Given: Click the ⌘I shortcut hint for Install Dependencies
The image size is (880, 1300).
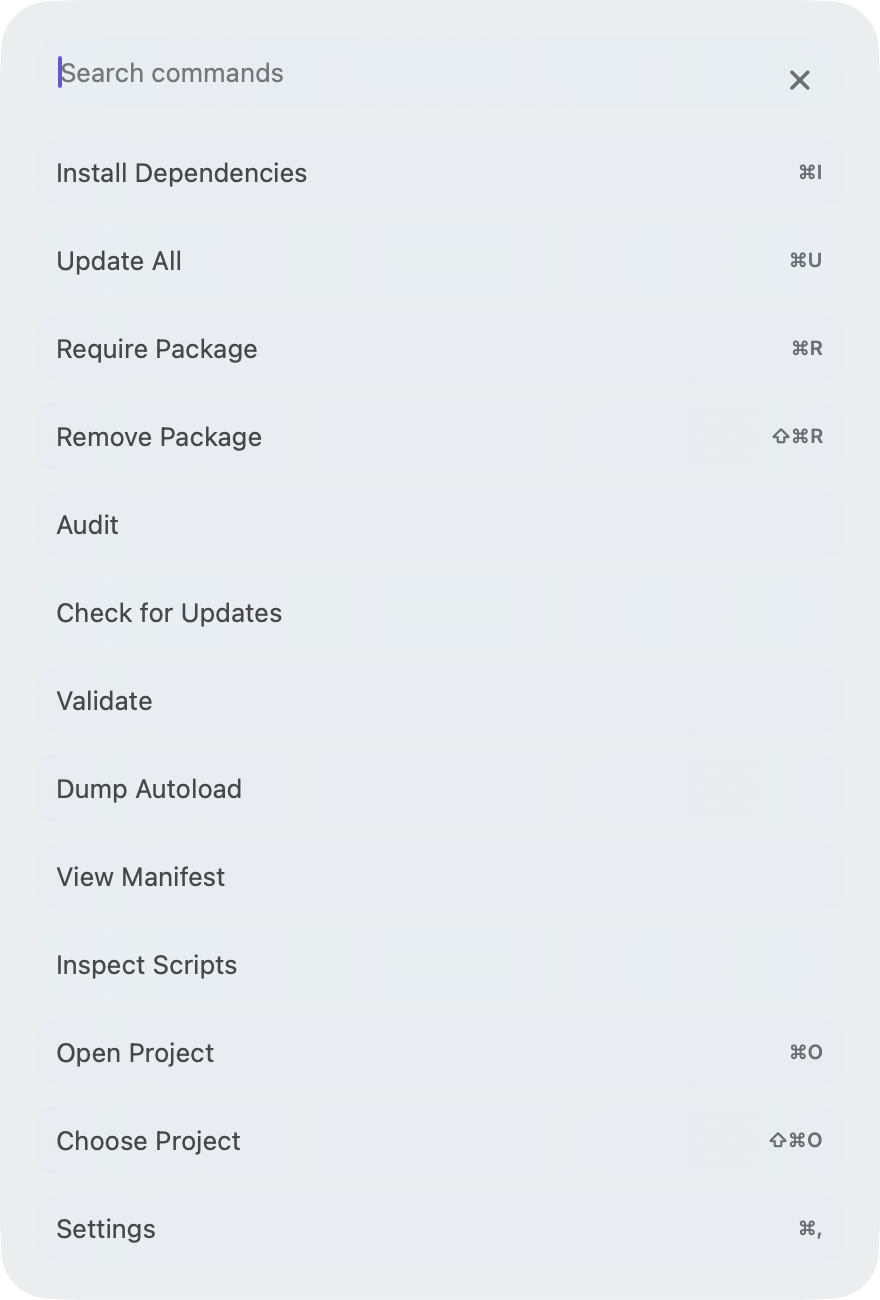Looking at the screenshot, I should (810, 173).
